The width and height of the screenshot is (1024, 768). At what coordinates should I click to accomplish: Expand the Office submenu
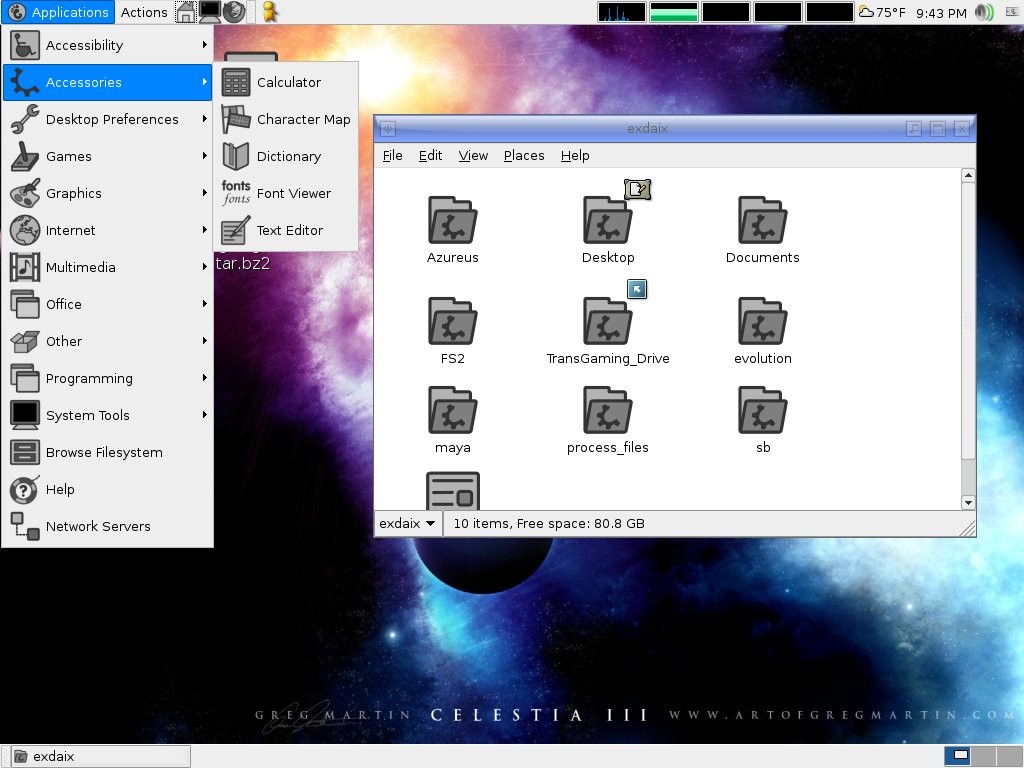pyautogui.click(x=108, y=304)
